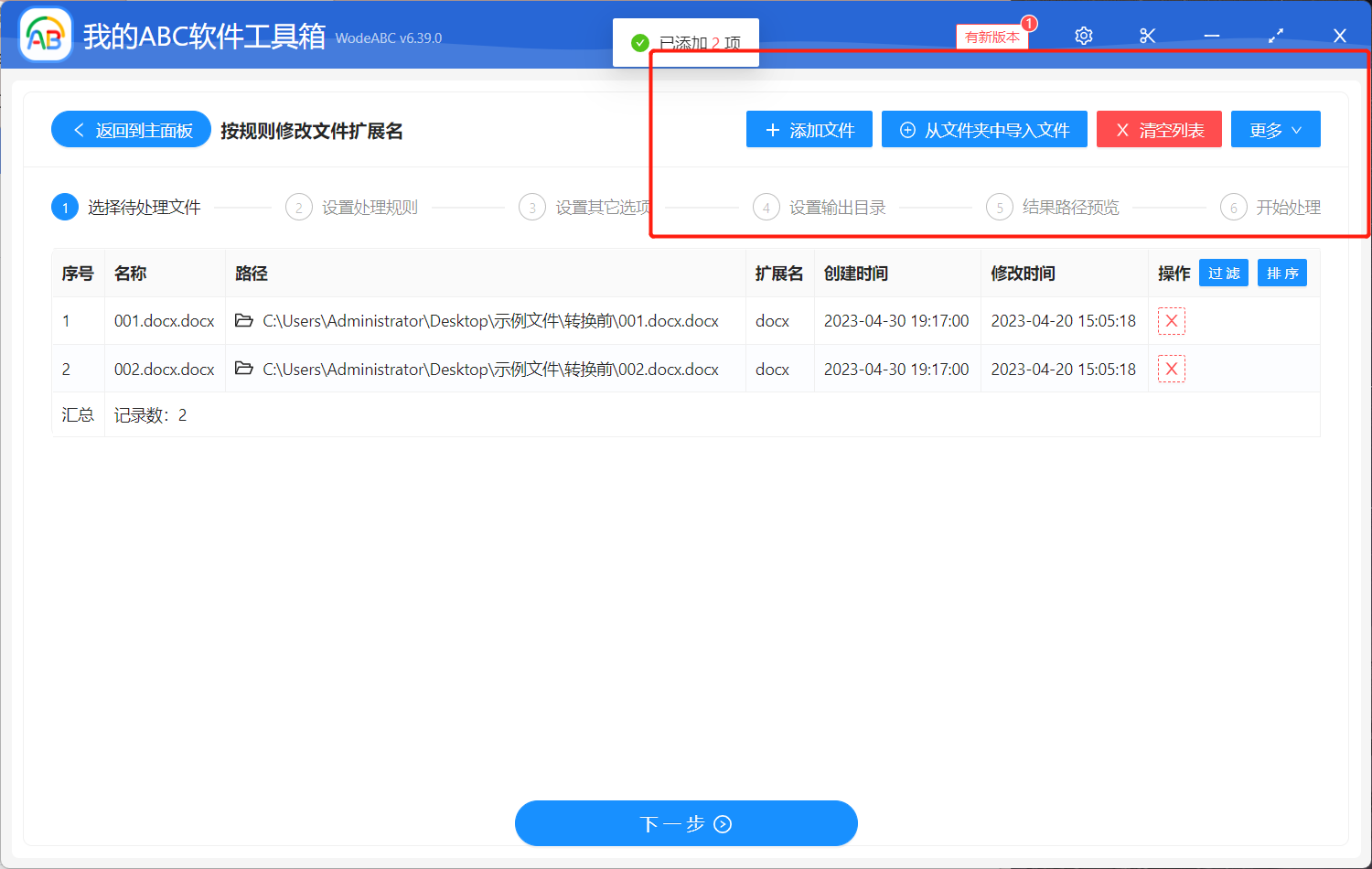Image resolution: width=1372 pixels, height=869 pixels.
Task: Click 从文件夹中导入文件 to import from folder
Action: [x=984, y=129]
